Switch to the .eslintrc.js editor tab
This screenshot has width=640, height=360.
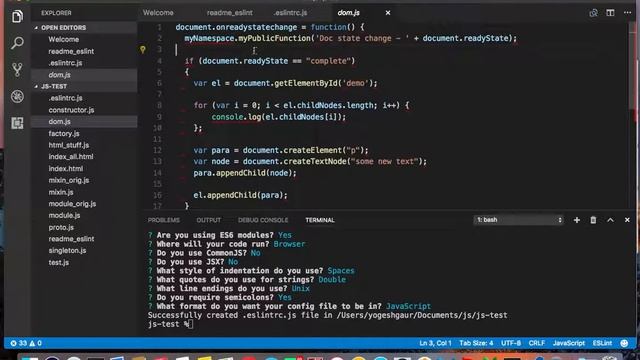[290, 13]
